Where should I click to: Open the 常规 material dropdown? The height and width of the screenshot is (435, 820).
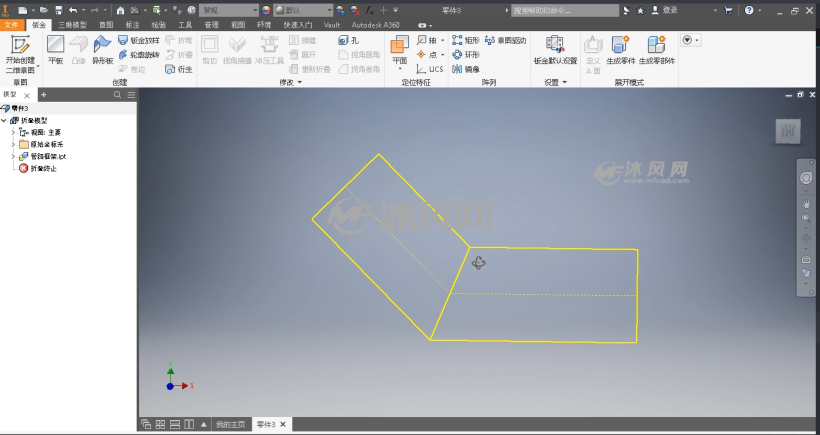click(x=229, y=10)
